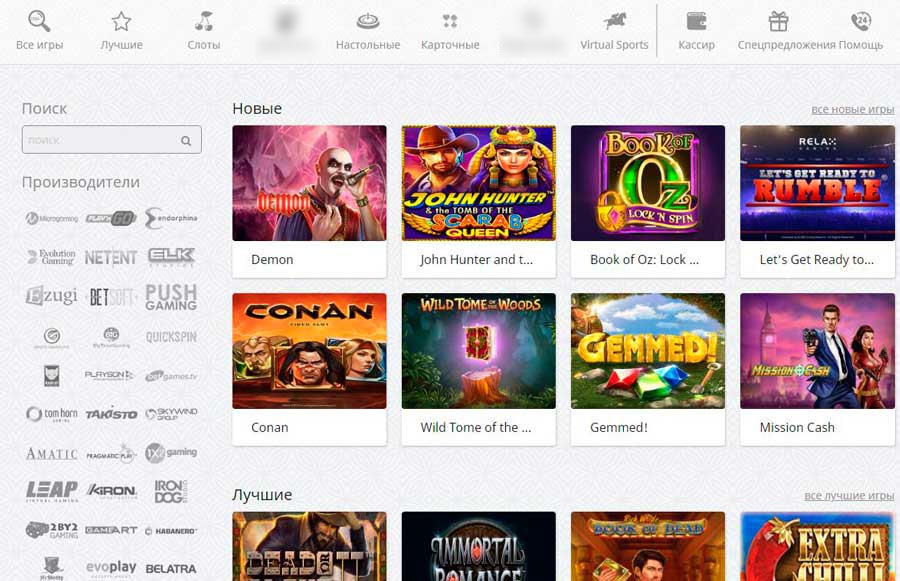900x581 pixels.
Task: Filter by Betsoft provider logo
Action: pyautogui.click(x=111, y=297)
